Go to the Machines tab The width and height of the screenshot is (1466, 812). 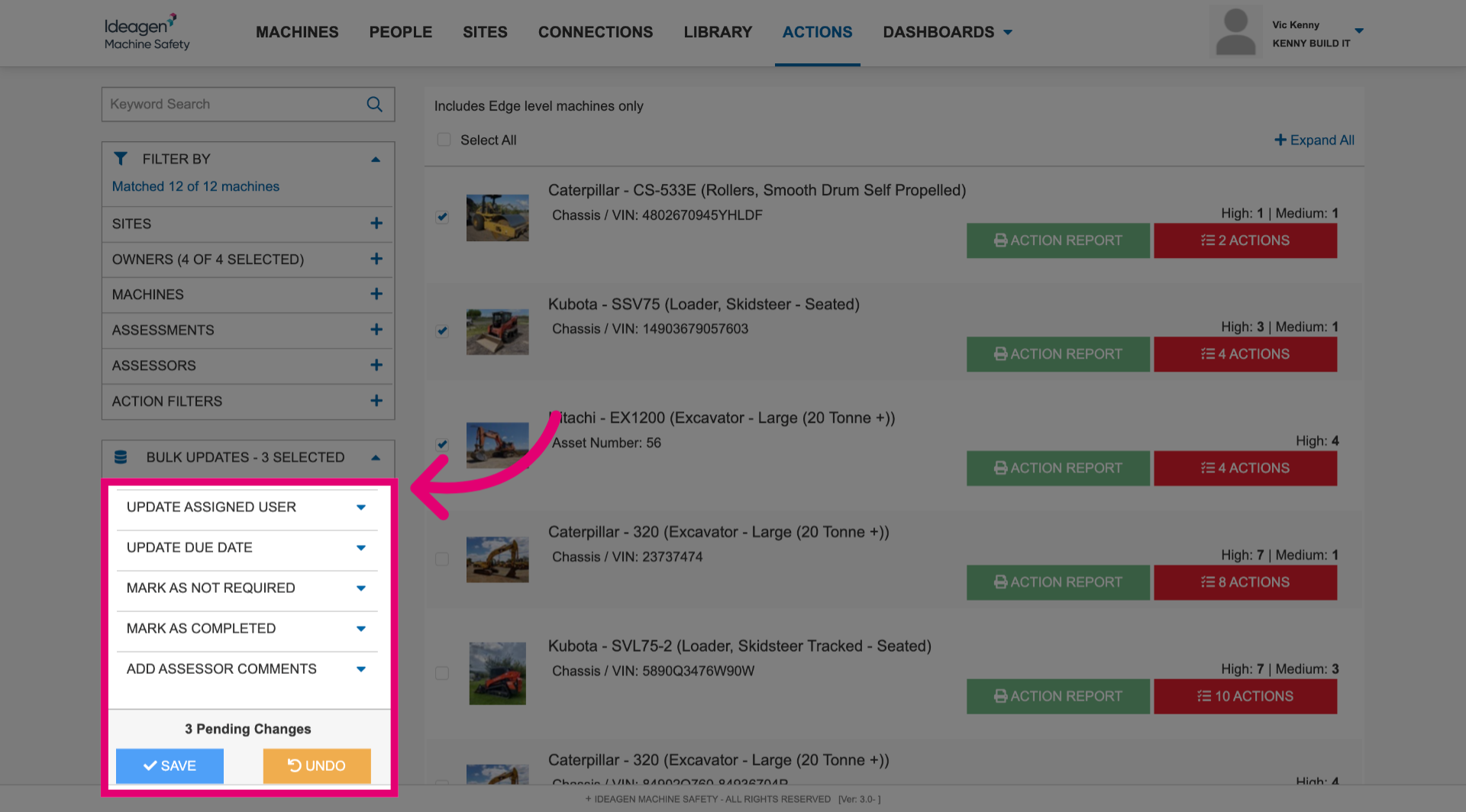297,32
